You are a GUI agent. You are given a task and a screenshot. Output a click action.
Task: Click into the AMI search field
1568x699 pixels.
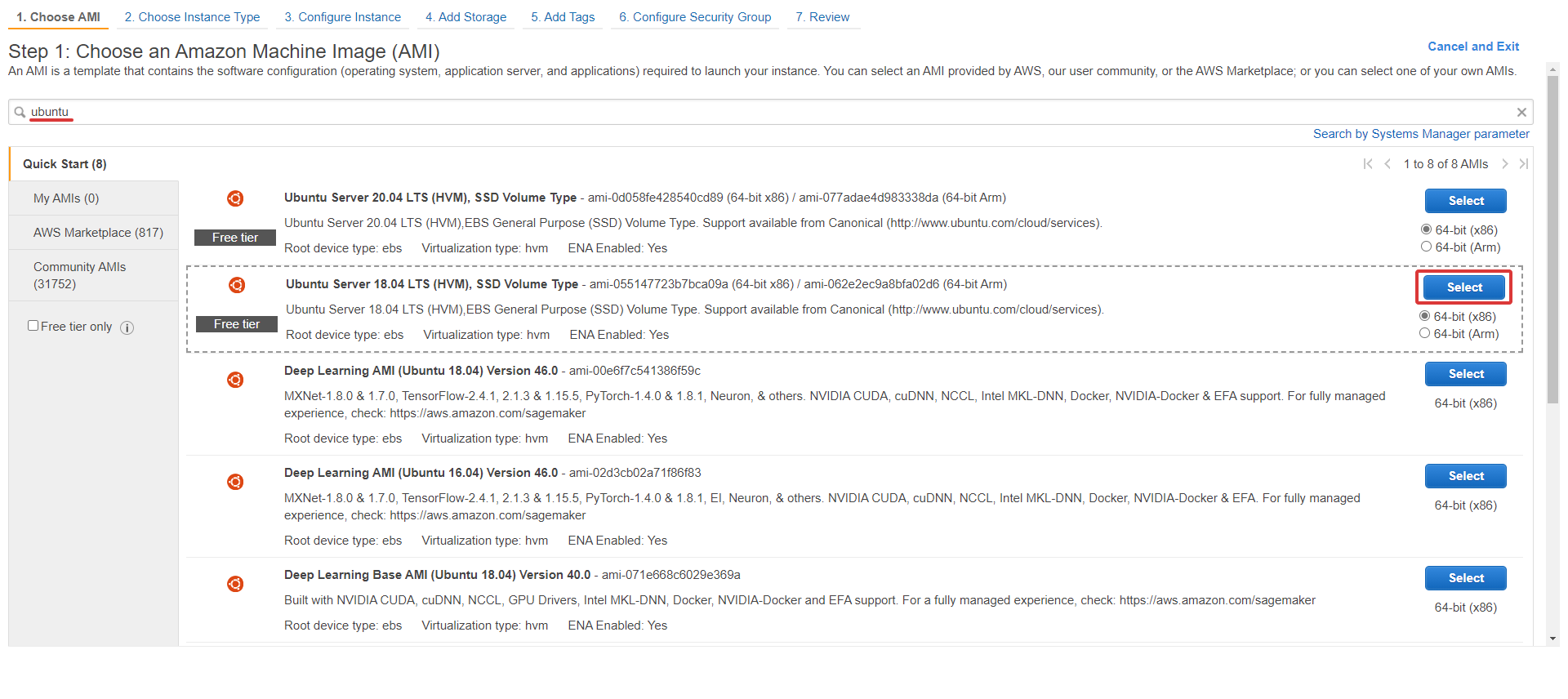(x=770, y=112)
